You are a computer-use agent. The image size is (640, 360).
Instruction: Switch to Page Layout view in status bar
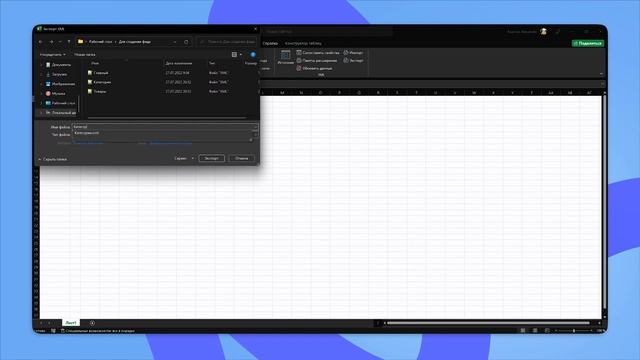[x=535, y=331]
